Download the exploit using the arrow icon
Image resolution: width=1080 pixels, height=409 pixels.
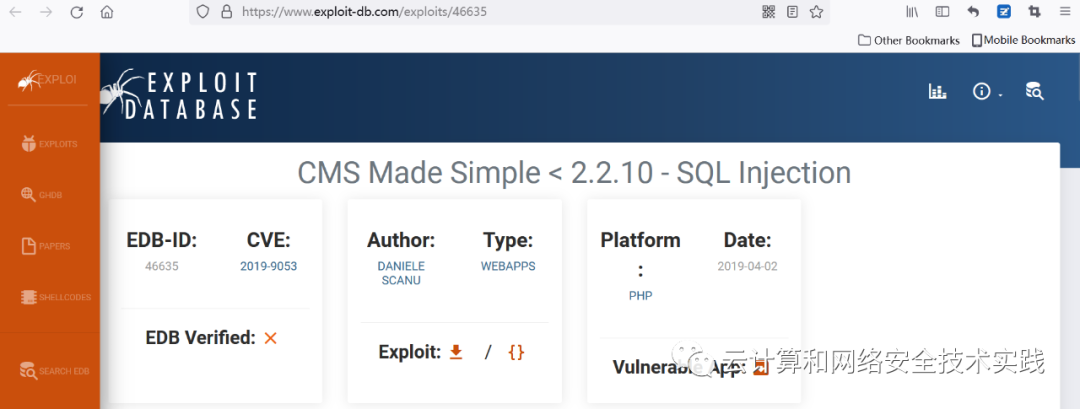tap(456, 352)
